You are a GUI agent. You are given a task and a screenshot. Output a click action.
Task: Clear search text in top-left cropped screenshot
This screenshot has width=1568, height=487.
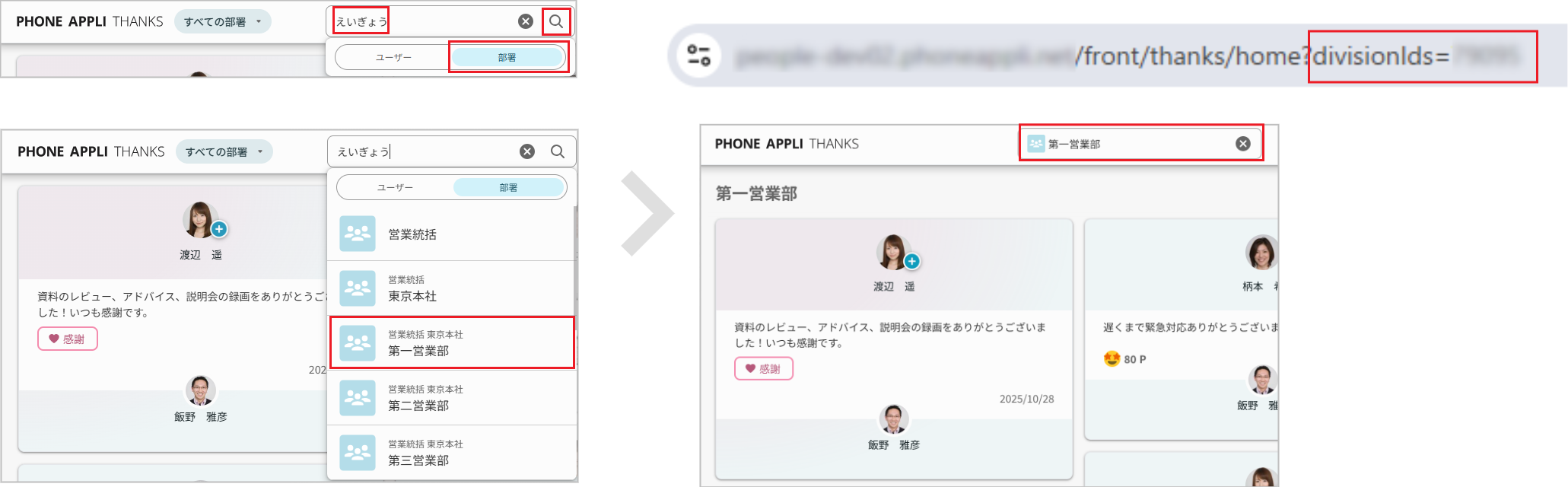click(x=526, y=21)
